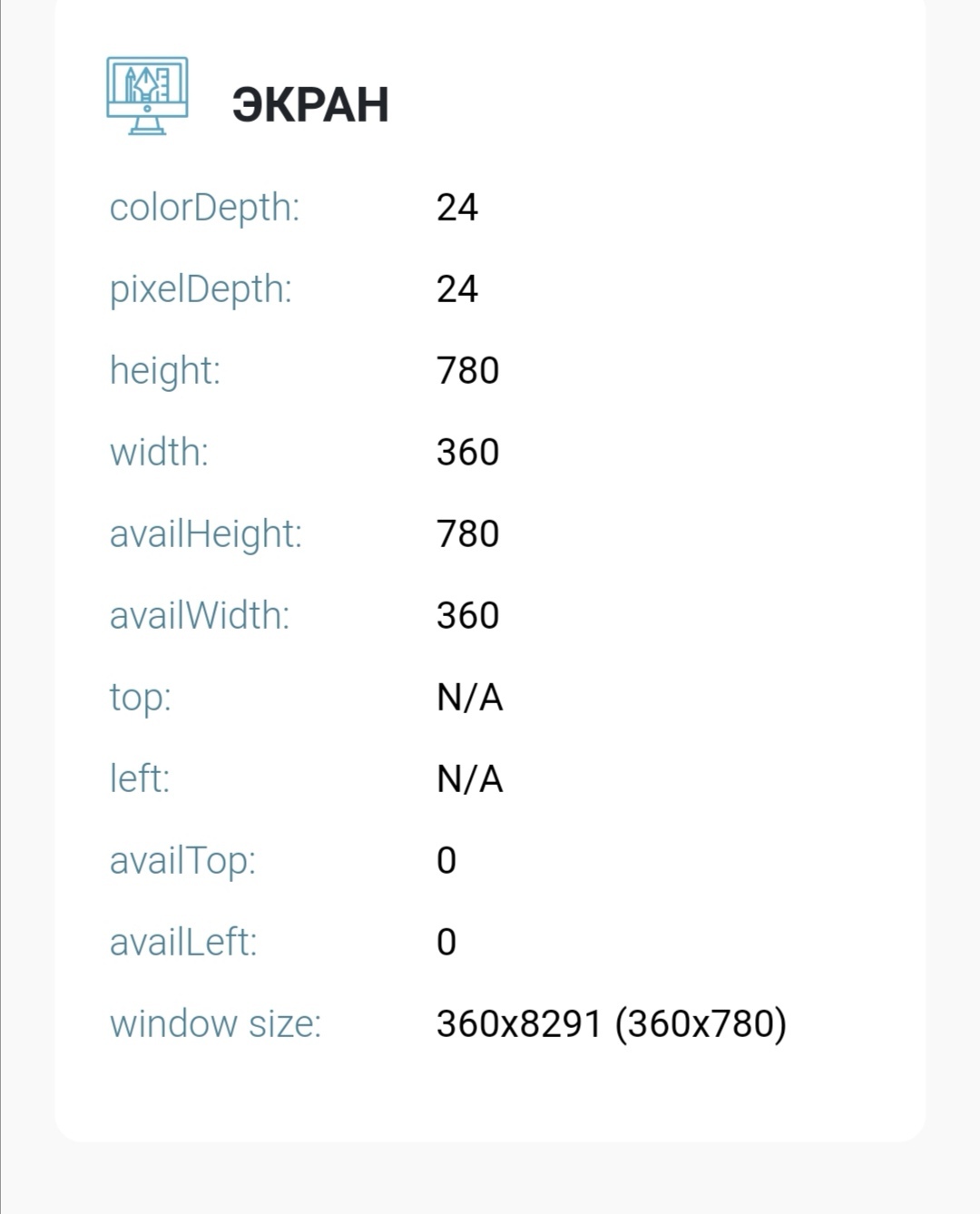Screen dimensions: 980x1214
Task: Select the availTop label
Action: (x=182, y=861)
